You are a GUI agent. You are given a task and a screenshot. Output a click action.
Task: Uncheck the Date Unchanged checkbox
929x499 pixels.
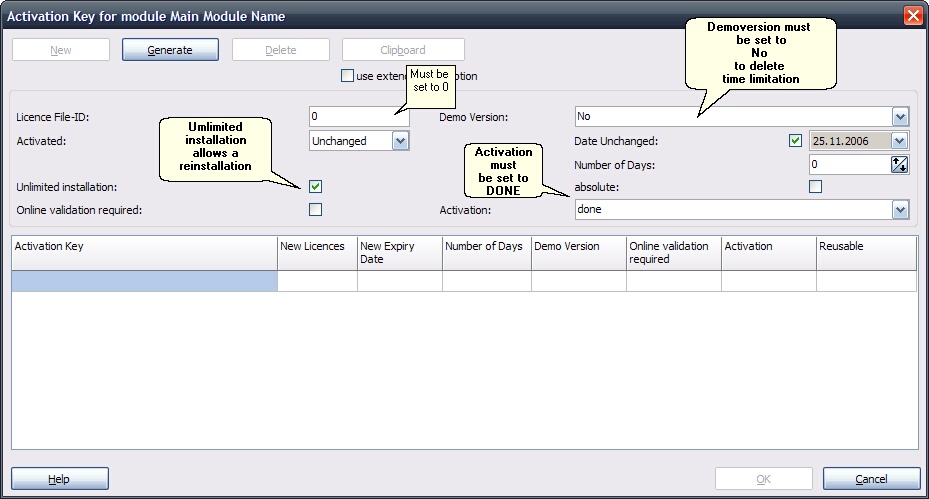[796, 141]
